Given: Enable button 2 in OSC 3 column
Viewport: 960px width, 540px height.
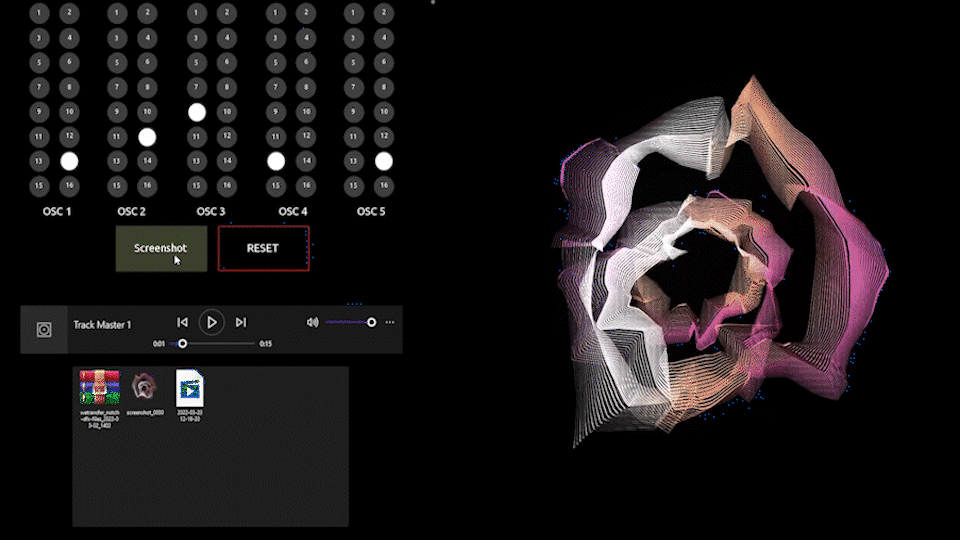Looking at the screenshot, I should (x=227, y=12).
